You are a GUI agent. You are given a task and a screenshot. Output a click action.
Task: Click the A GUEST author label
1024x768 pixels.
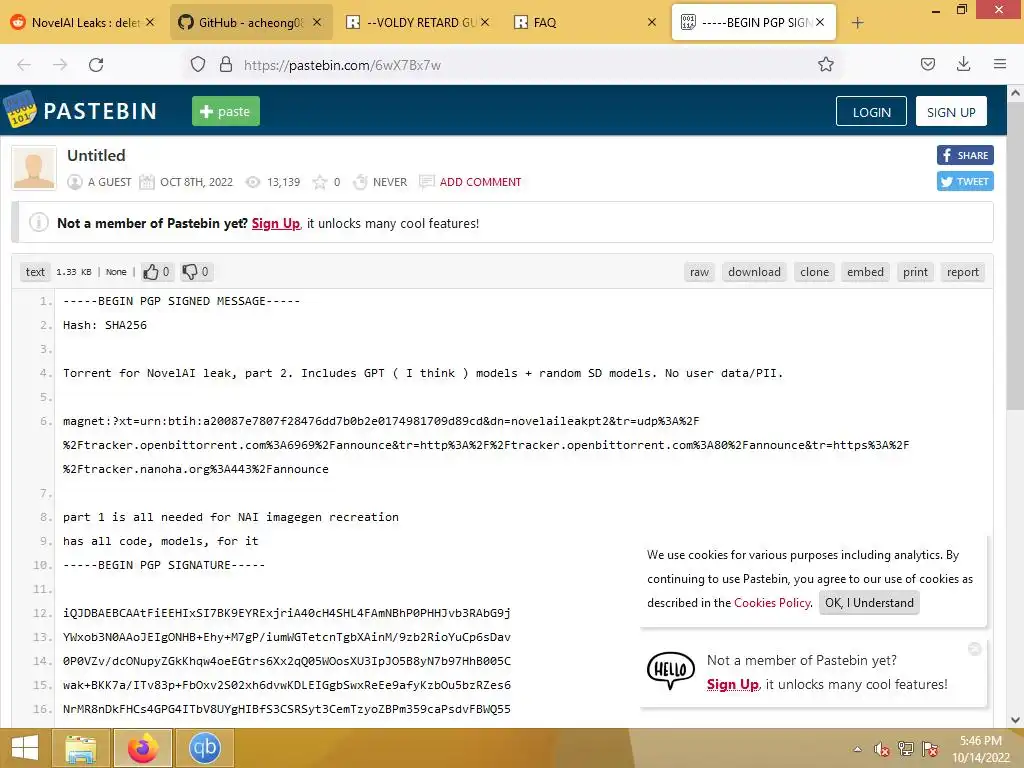[109, 182]
